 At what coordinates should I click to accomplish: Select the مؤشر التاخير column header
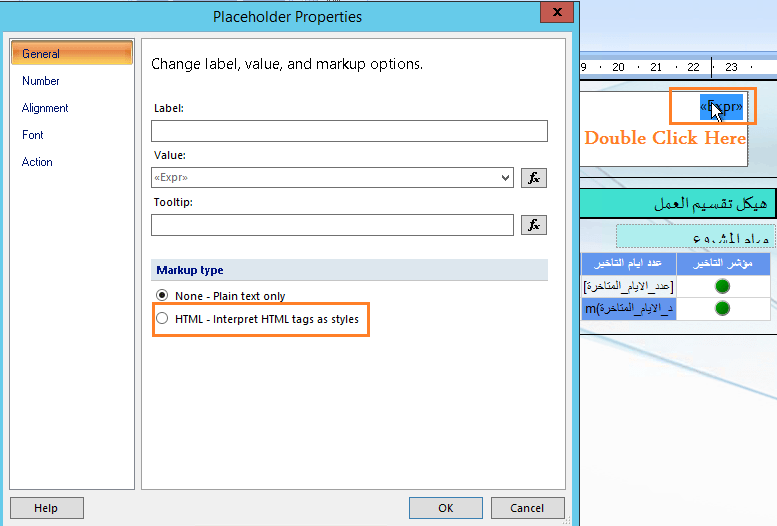(723, 263)
